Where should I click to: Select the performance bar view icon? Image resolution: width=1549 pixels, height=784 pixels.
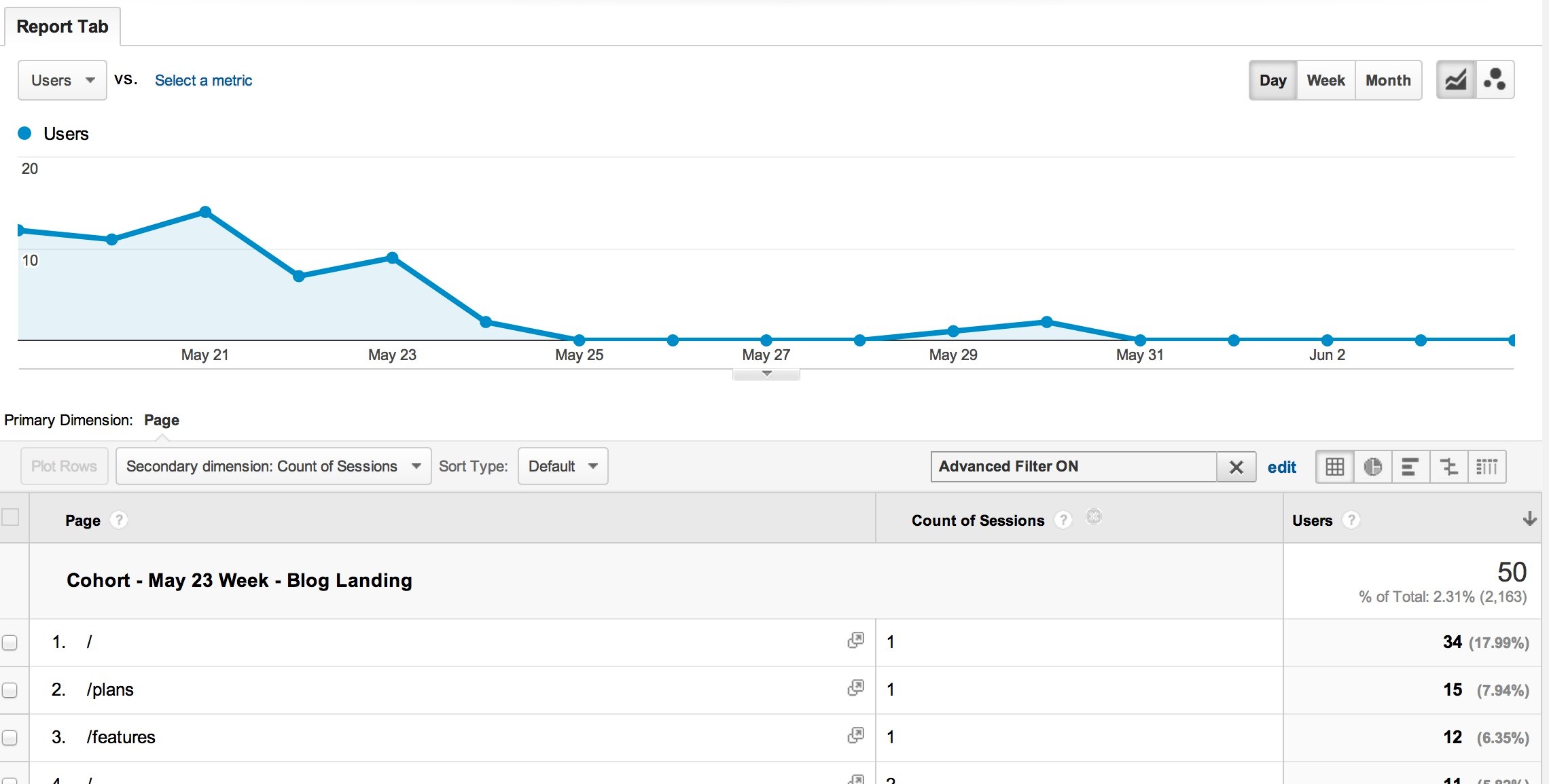click(1410, 467)
